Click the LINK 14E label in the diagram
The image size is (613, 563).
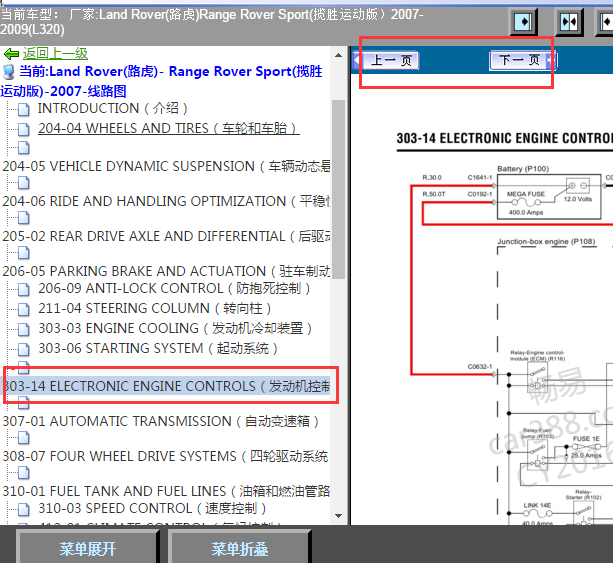(x=537, y=505)
